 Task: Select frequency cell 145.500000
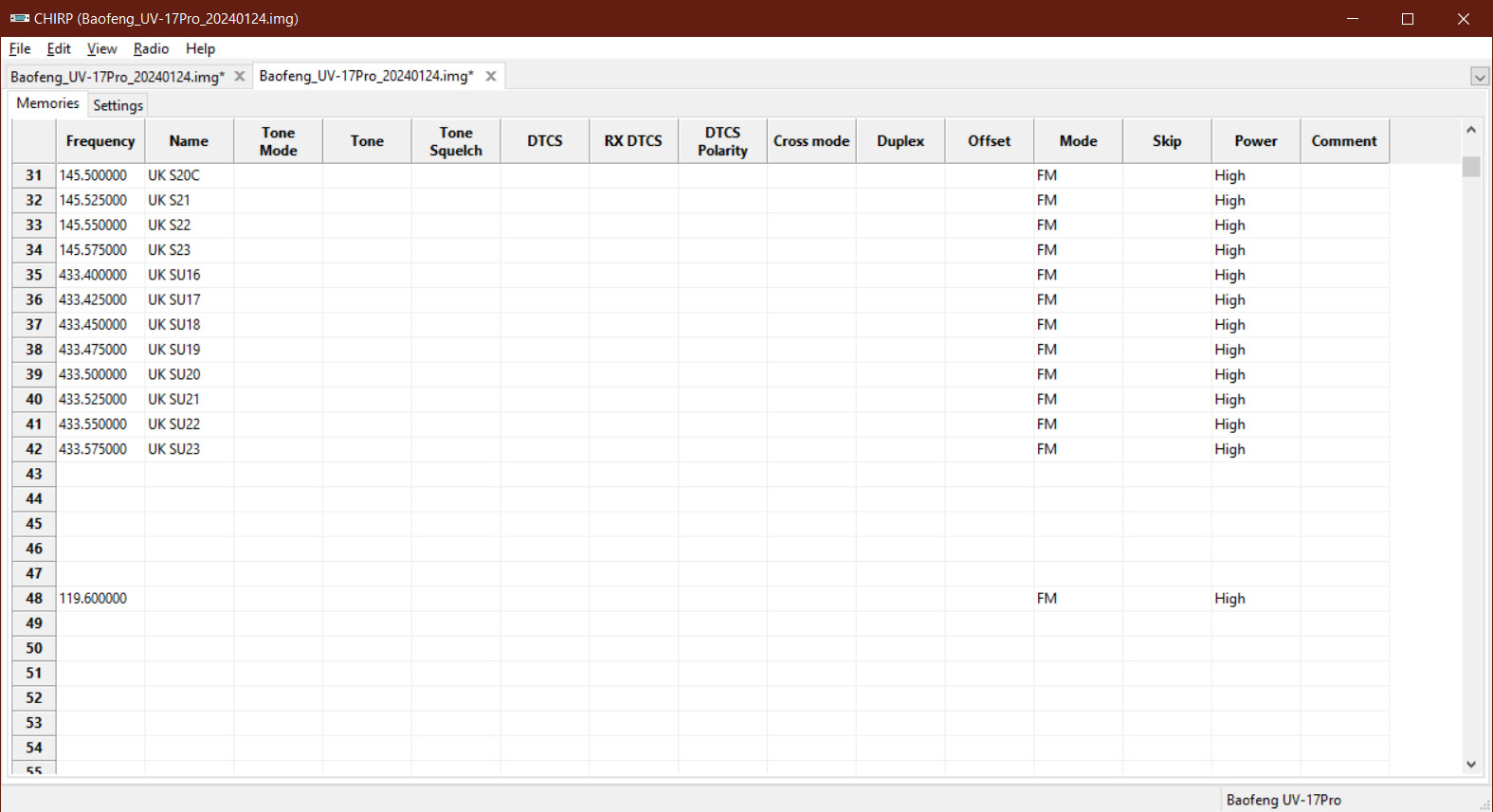pos(100,175)
